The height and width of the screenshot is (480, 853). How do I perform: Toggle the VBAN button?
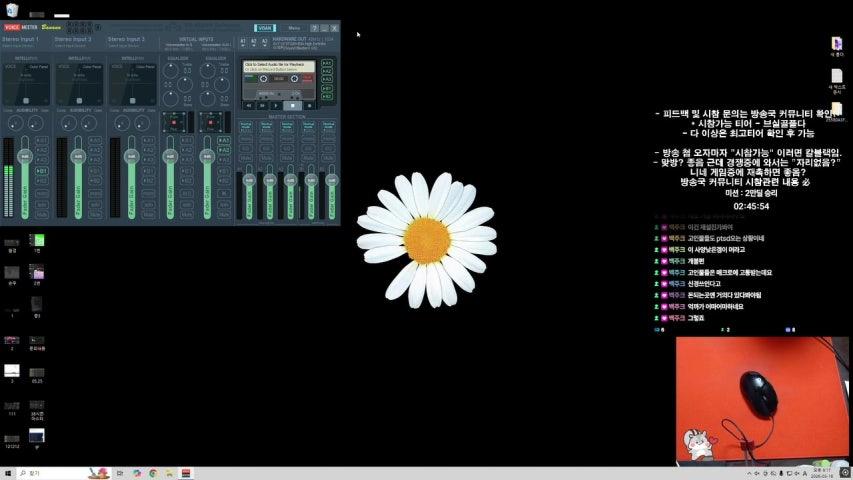tap(264, 28)
